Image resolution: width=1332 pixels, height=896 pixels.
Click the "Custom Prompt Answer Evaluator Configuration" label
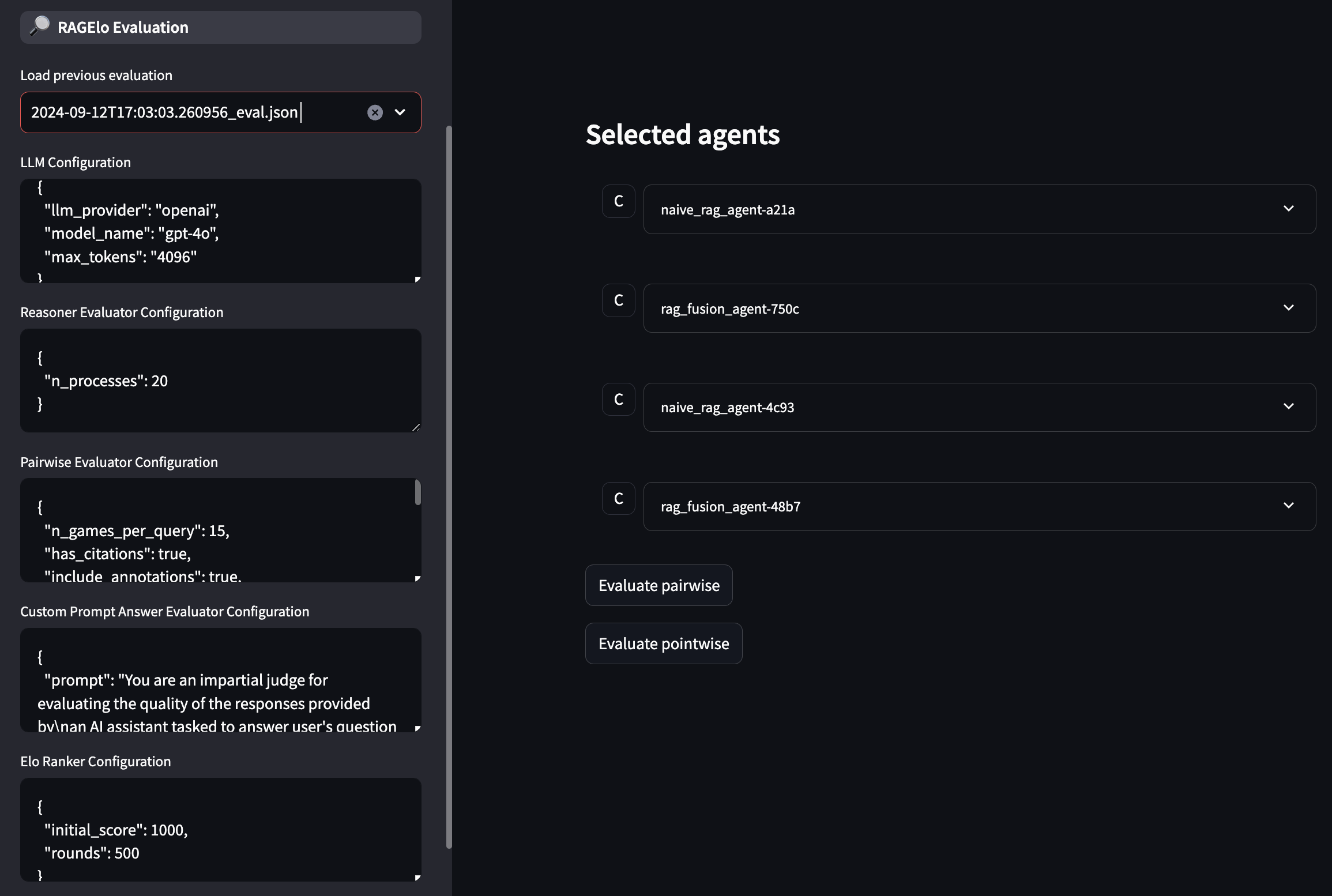[x=165, y=612]
